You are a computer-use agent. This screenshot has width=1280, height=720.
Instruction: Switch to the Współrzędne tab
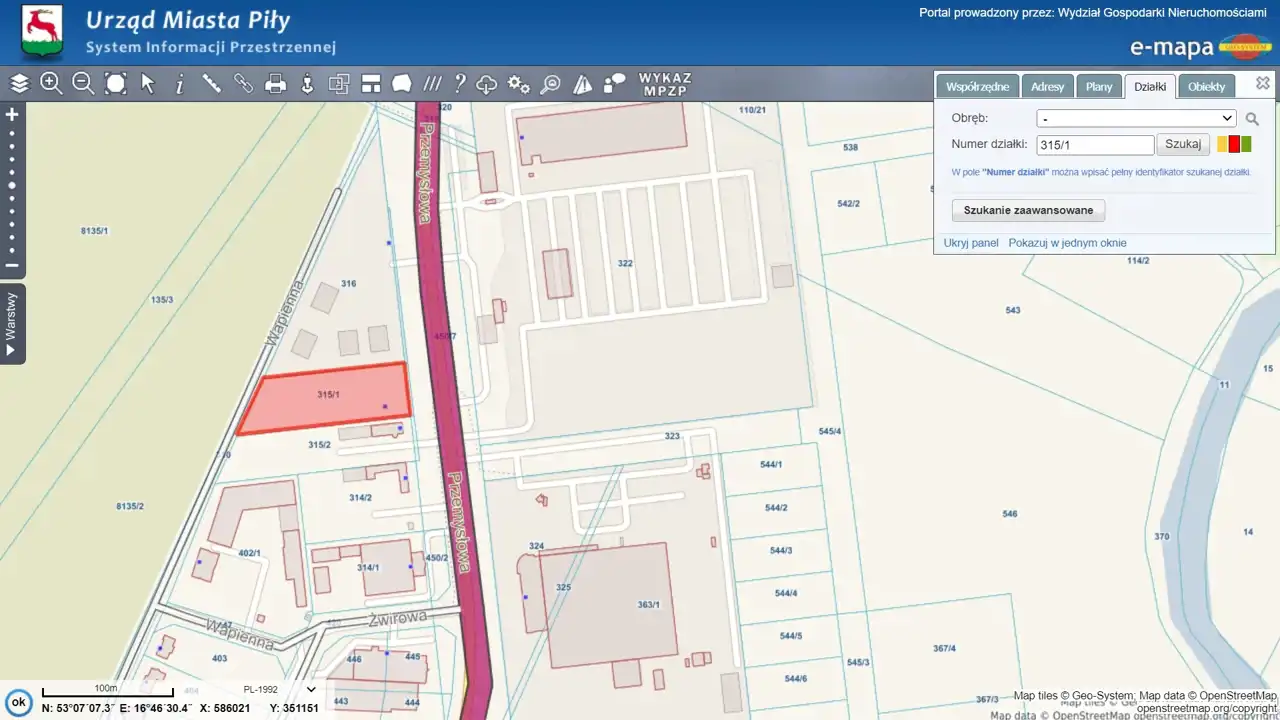979,87
